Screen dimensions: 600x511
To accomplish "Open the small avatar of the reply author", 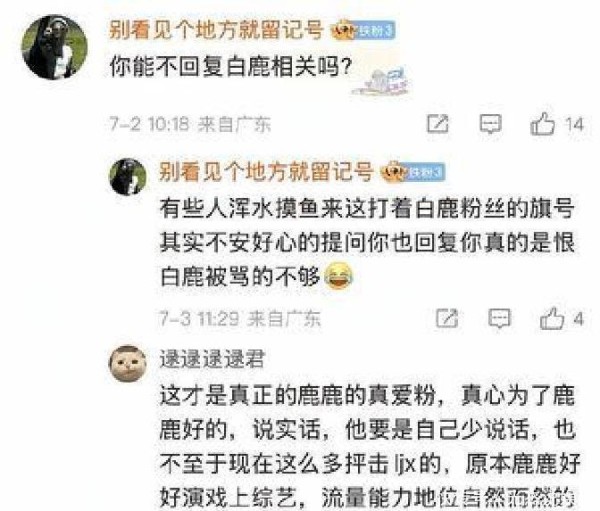I will pos(128,177).
